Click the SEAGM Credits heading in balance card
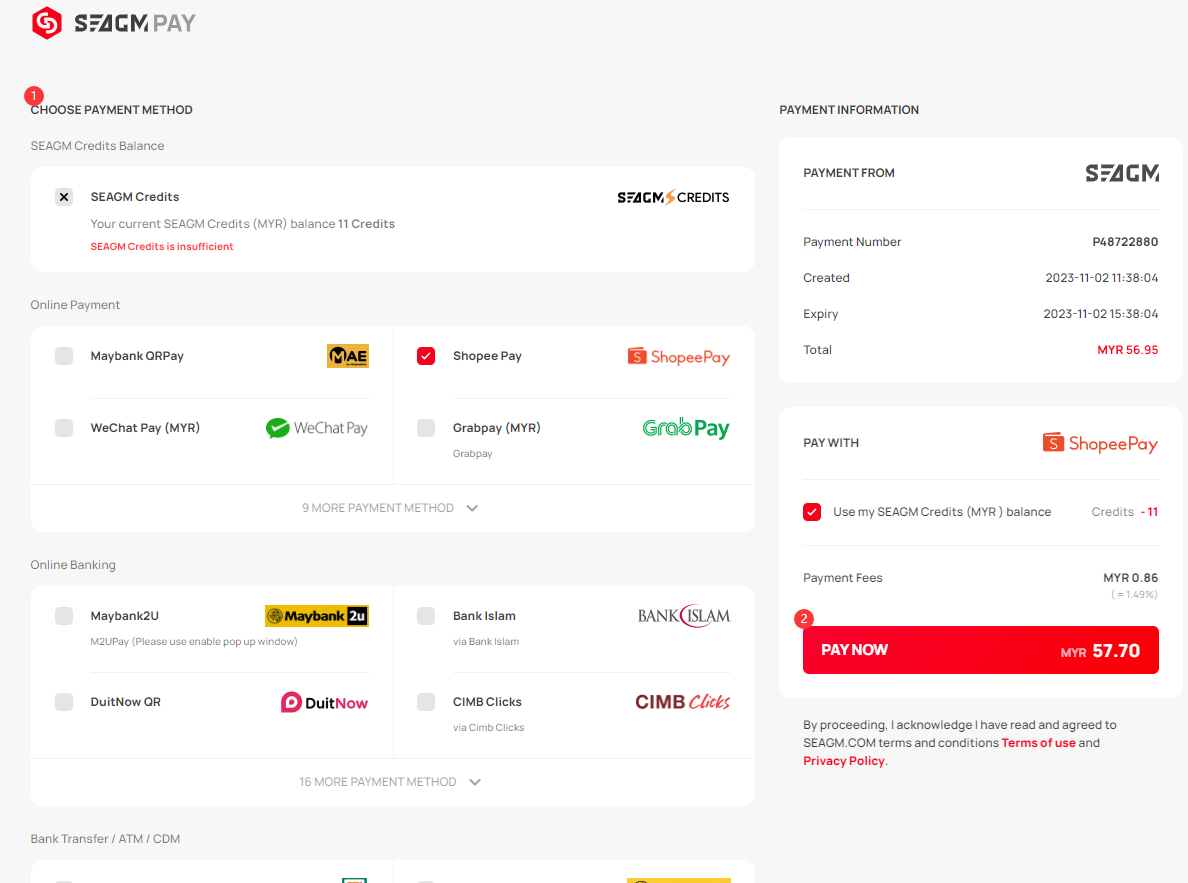The width and height of the screenshot is (1188, 883). (x=135, y=197)
